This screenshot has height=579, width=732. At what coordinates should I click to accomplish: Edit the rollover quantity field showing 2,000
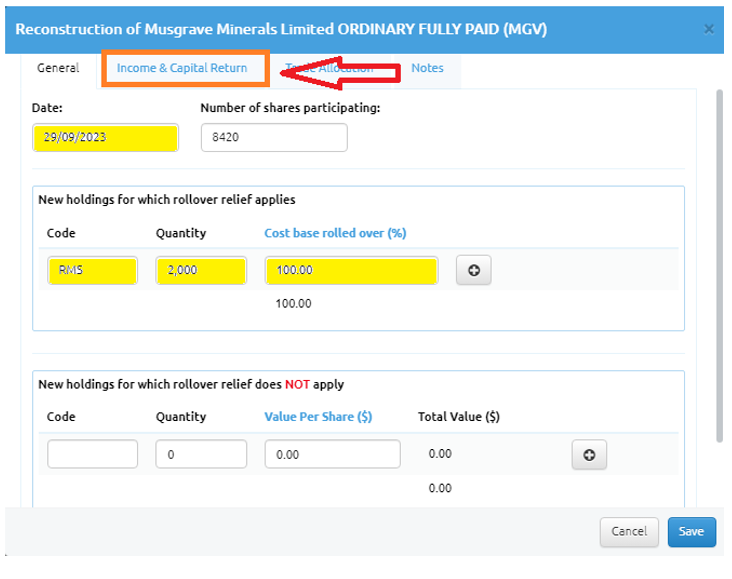[x=201, y=270]
